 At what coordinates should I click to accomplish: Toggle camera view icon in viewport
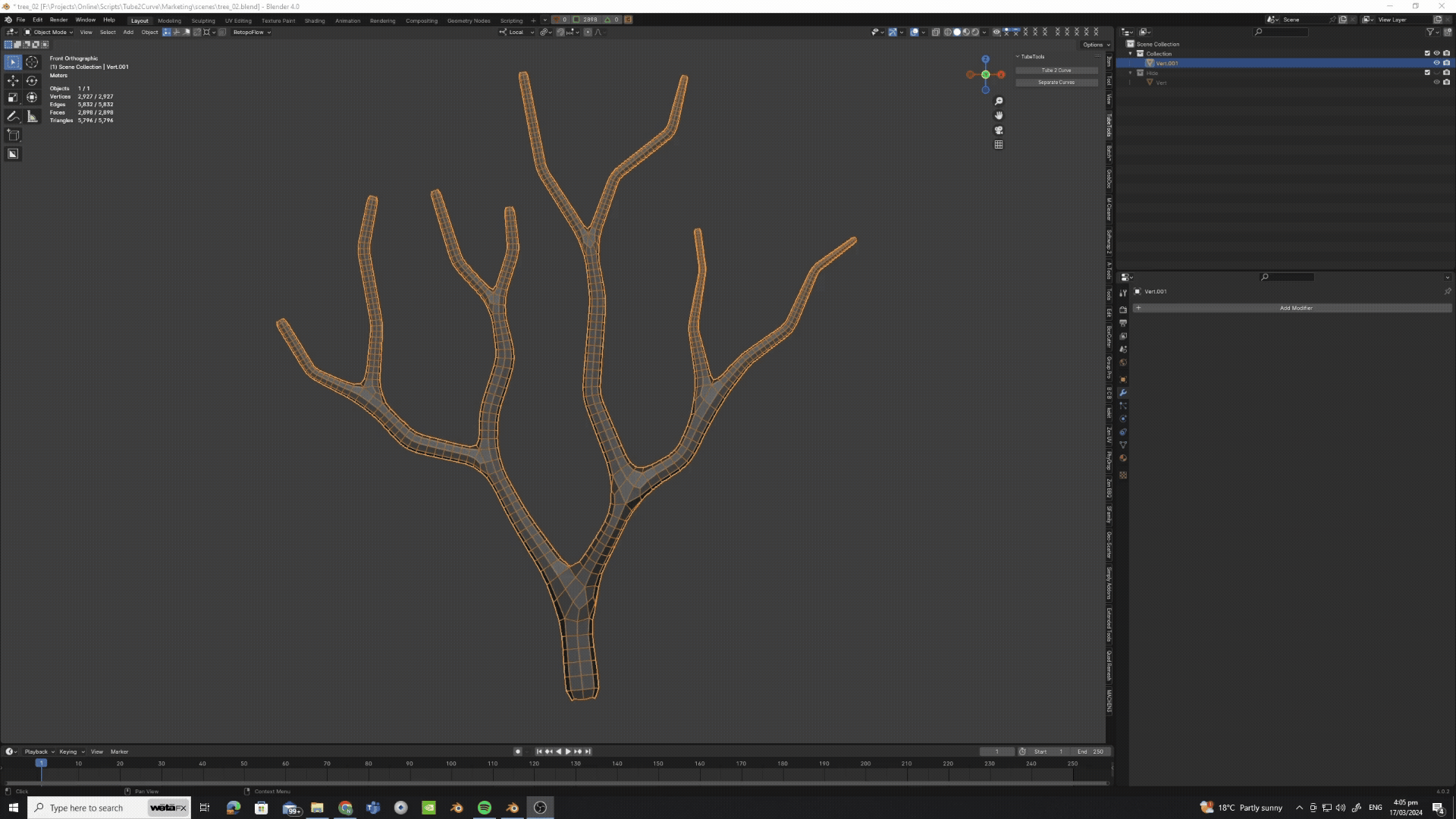[999, 130]
